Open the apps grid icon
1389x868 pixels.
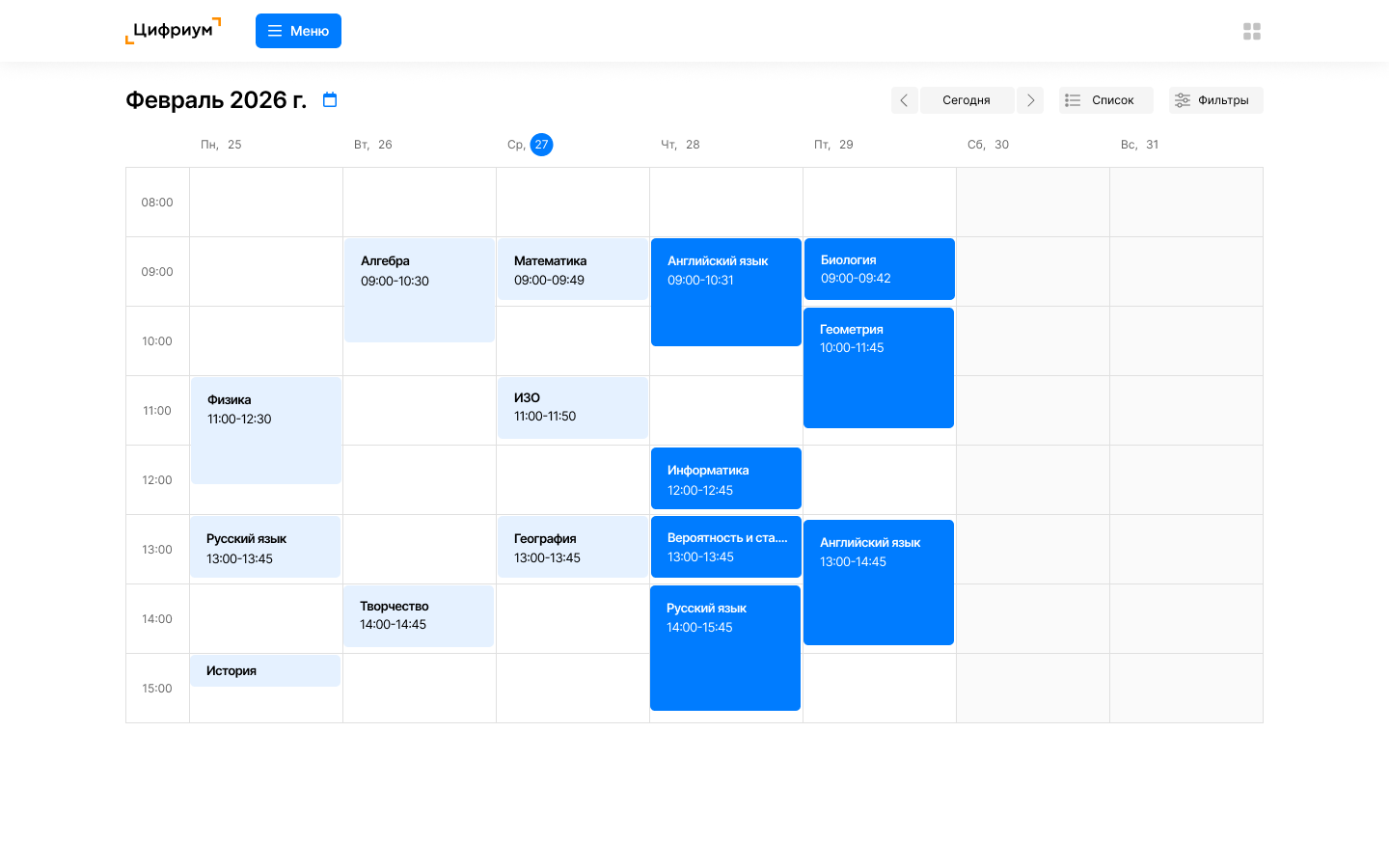click(1251, 32)
